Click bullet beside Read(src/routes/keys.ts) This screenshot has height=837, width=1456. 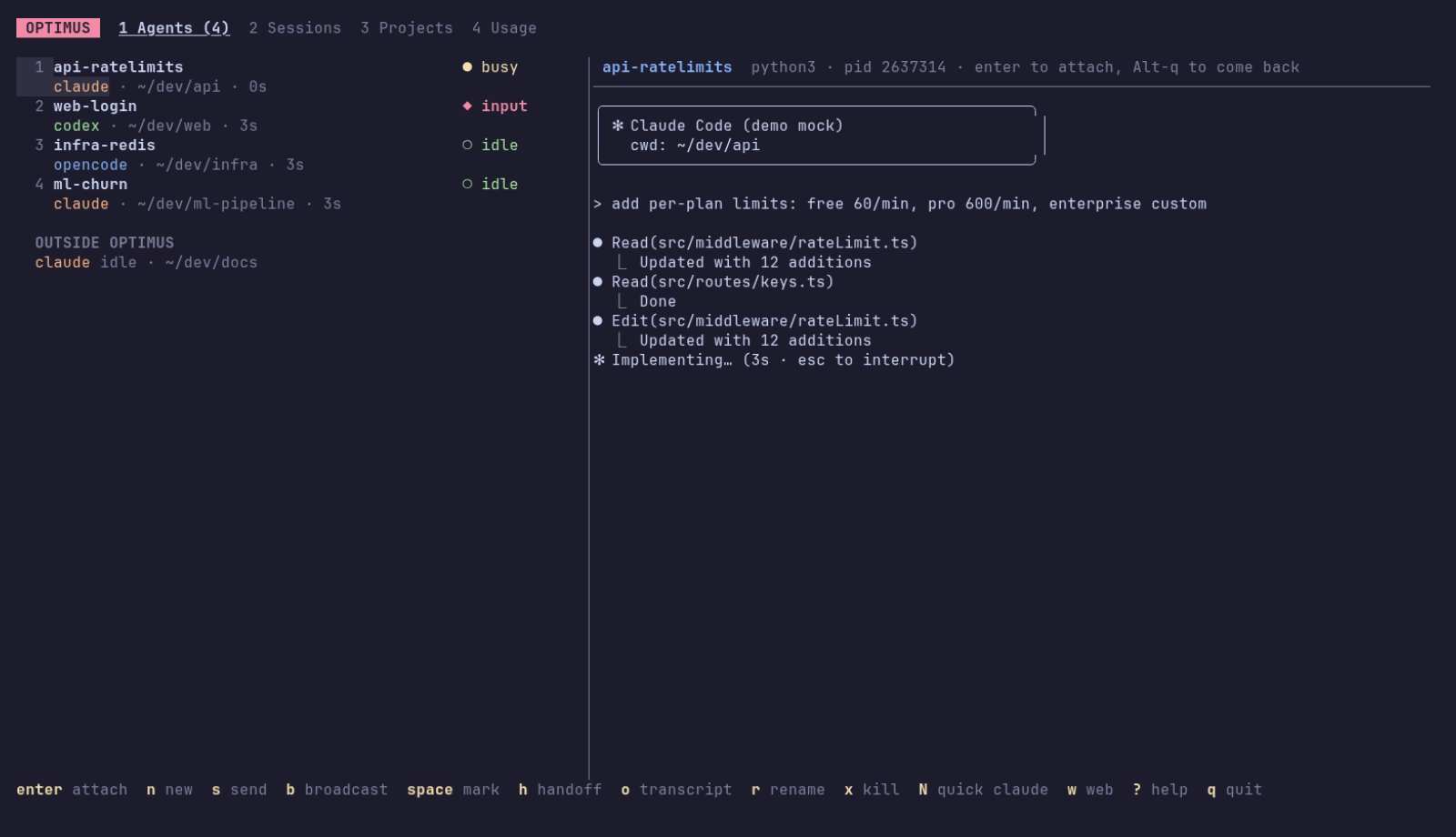coord(598,282)
